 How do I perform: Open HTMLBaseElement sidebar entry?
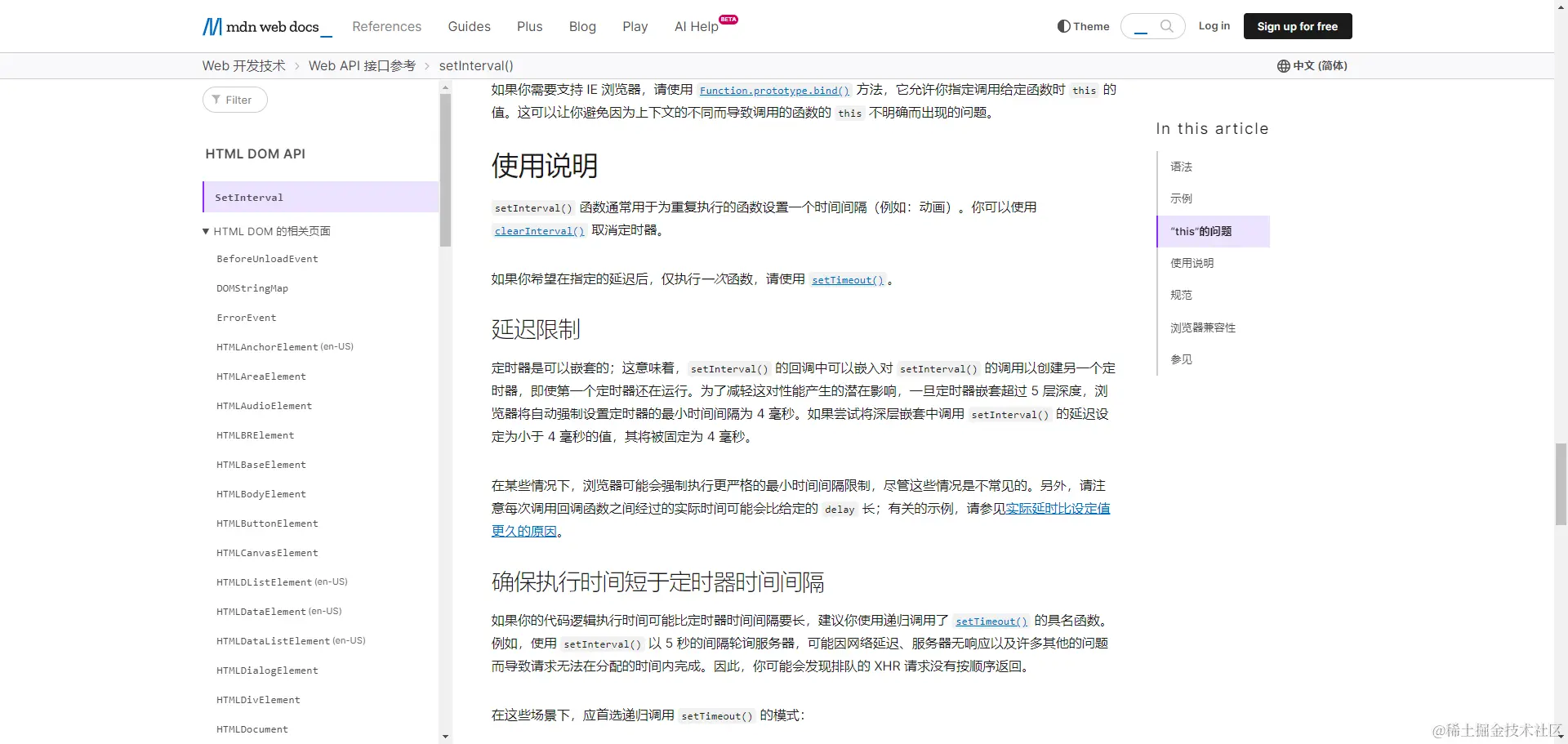pos(261,465)
